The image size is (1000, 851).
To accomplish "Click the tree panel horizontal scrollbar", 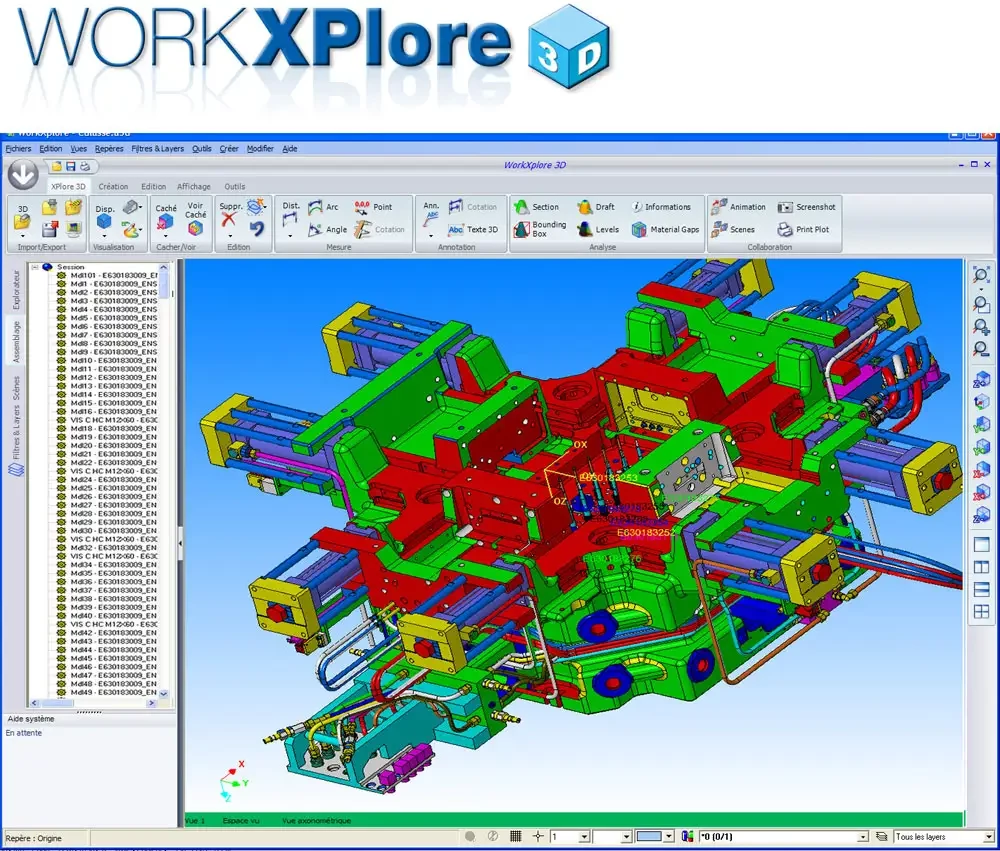I will 93,703.
